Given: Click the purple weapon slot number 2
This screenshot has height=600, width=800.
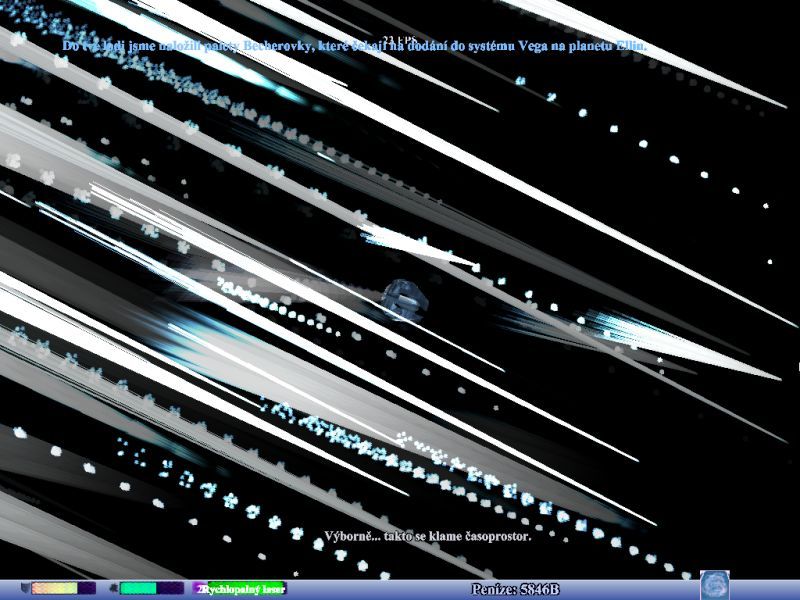Looking at the screenshot, I should [199, 589].
